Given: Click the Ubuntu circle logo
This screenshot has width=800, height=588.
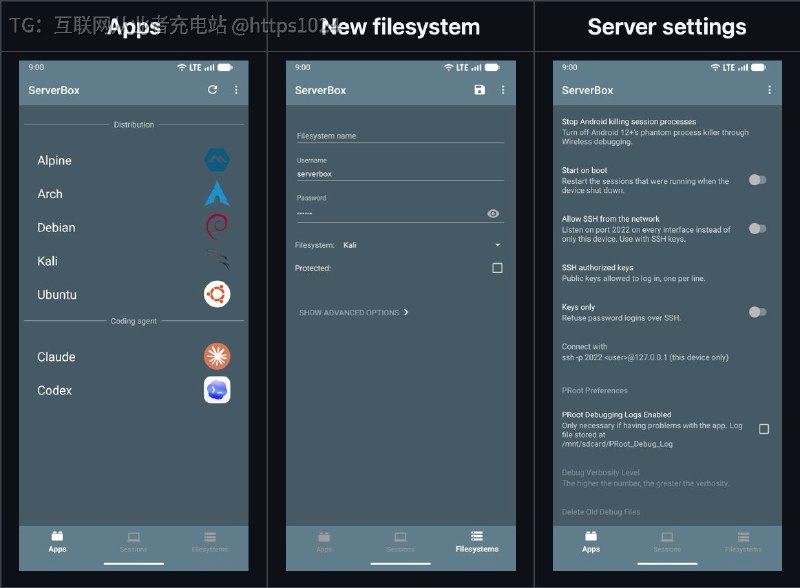Looking at the screenshot, I should pyautogui.click(x=217, y=294).
